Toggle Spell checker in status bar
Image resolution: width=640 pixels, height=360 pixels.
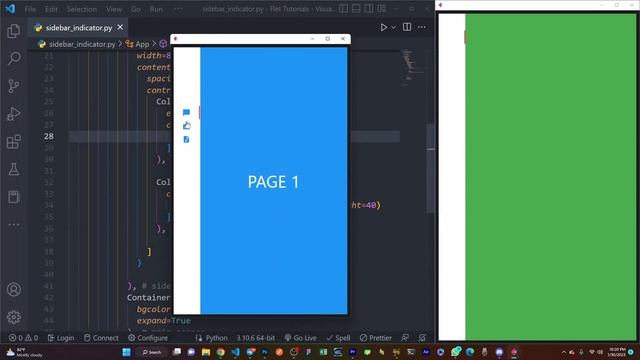click(x=338, y=338)
